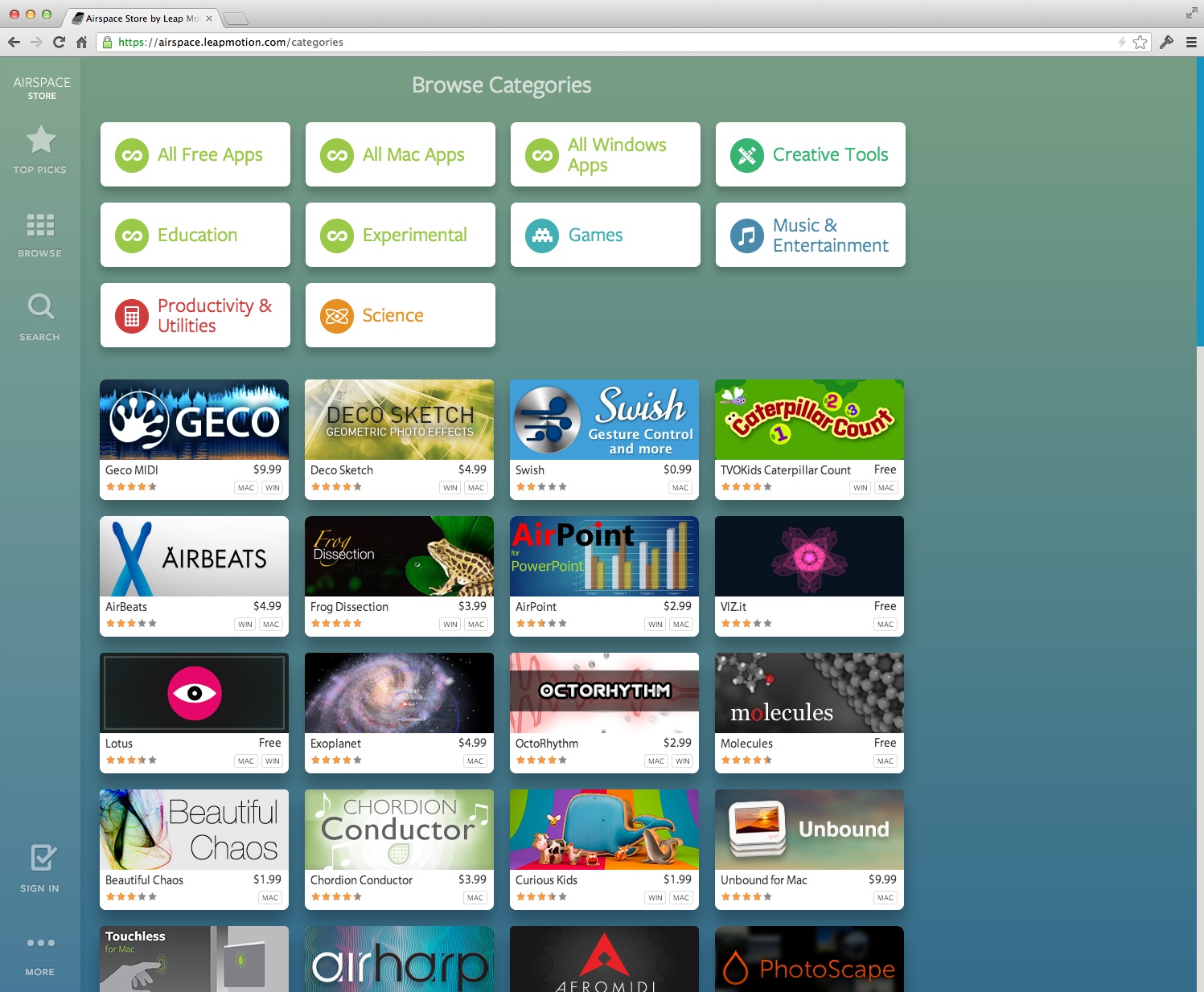This screenshot has height=992, width=1204.
Task: Browse the Creative Tools category
Action: point(811,154)
